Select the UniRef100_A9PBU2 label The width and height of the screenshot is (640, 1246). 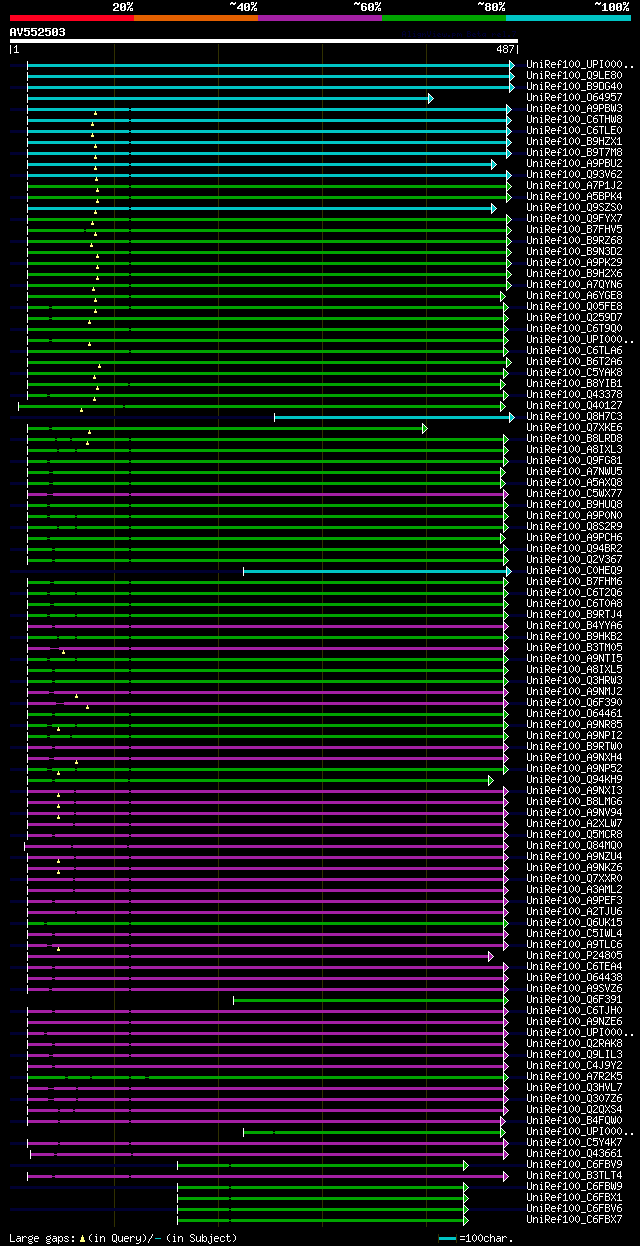574,163
